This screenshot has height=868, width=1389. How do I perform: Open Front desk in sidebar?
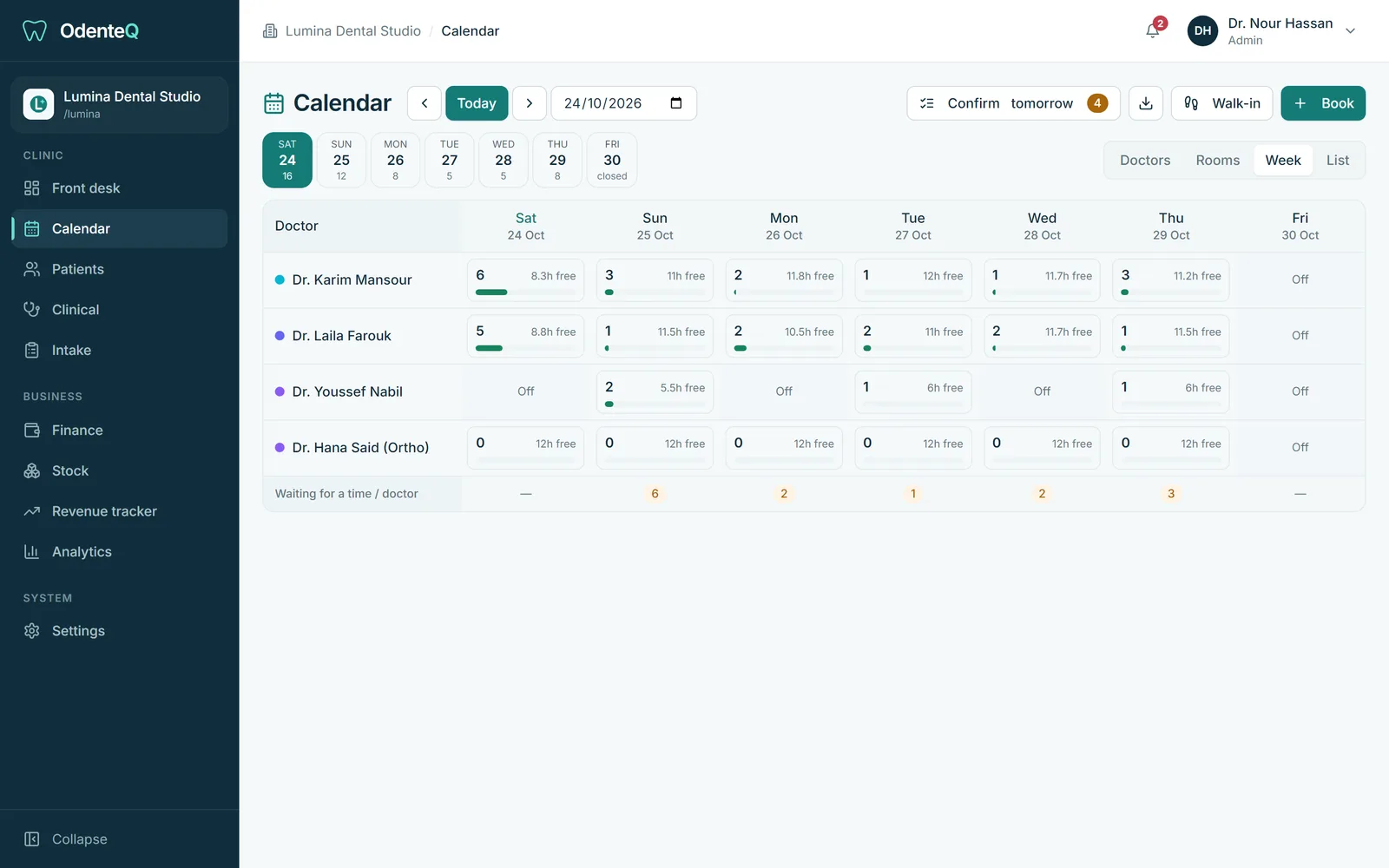point(120,188)
